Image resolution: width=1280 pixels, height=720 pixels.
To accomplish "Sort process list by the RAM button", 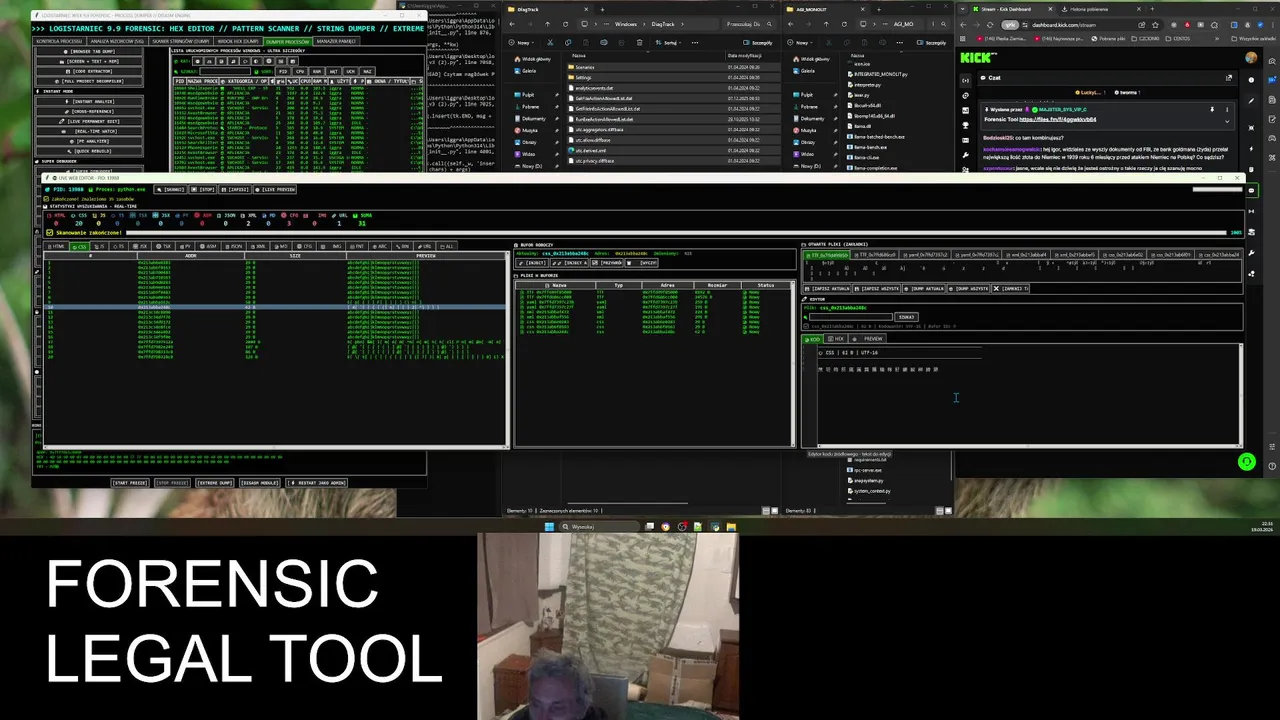I will [317, 71].
